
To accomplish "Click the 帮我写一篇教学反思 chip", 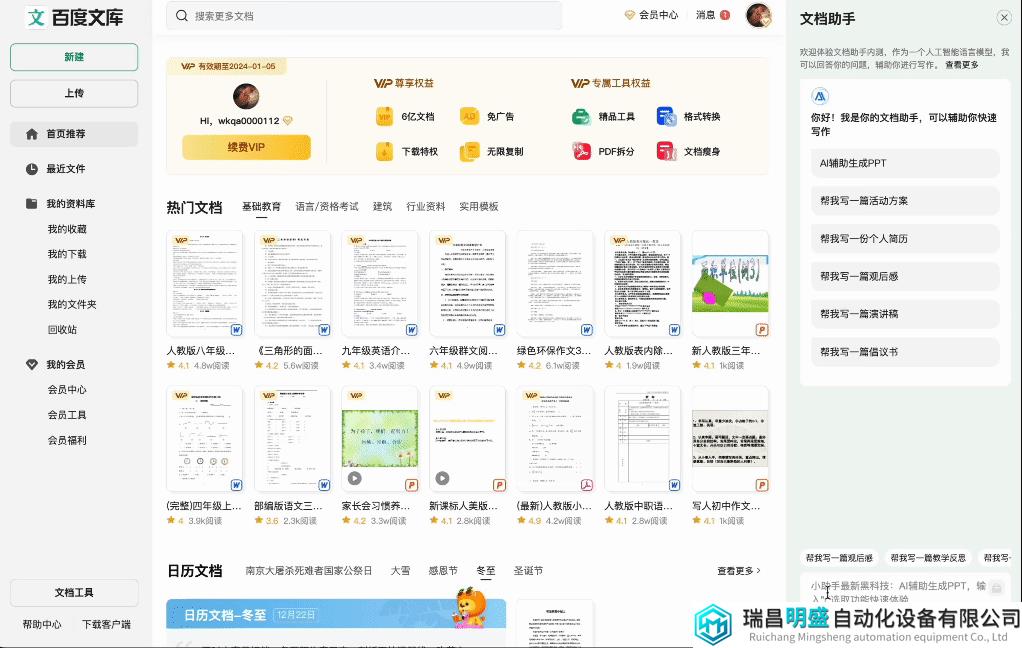I will click(927, 558).
